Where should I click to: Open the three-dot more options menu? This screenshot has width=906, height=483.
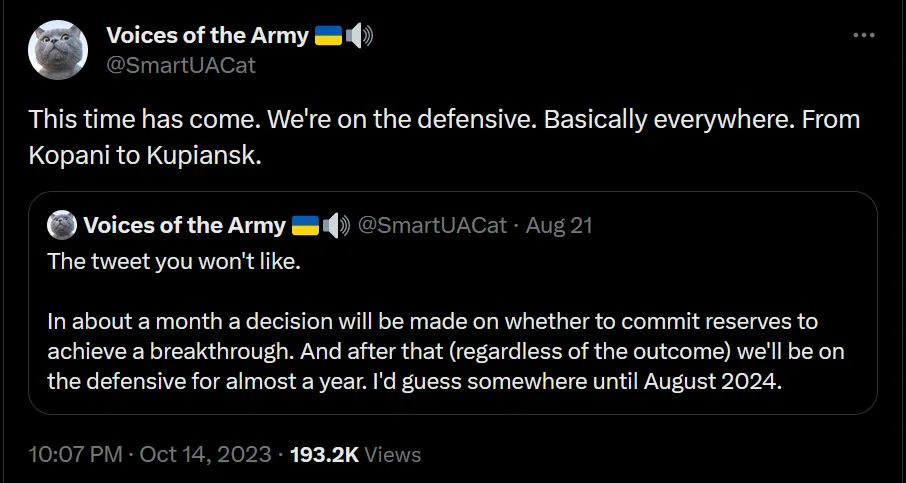click(864, 35)
